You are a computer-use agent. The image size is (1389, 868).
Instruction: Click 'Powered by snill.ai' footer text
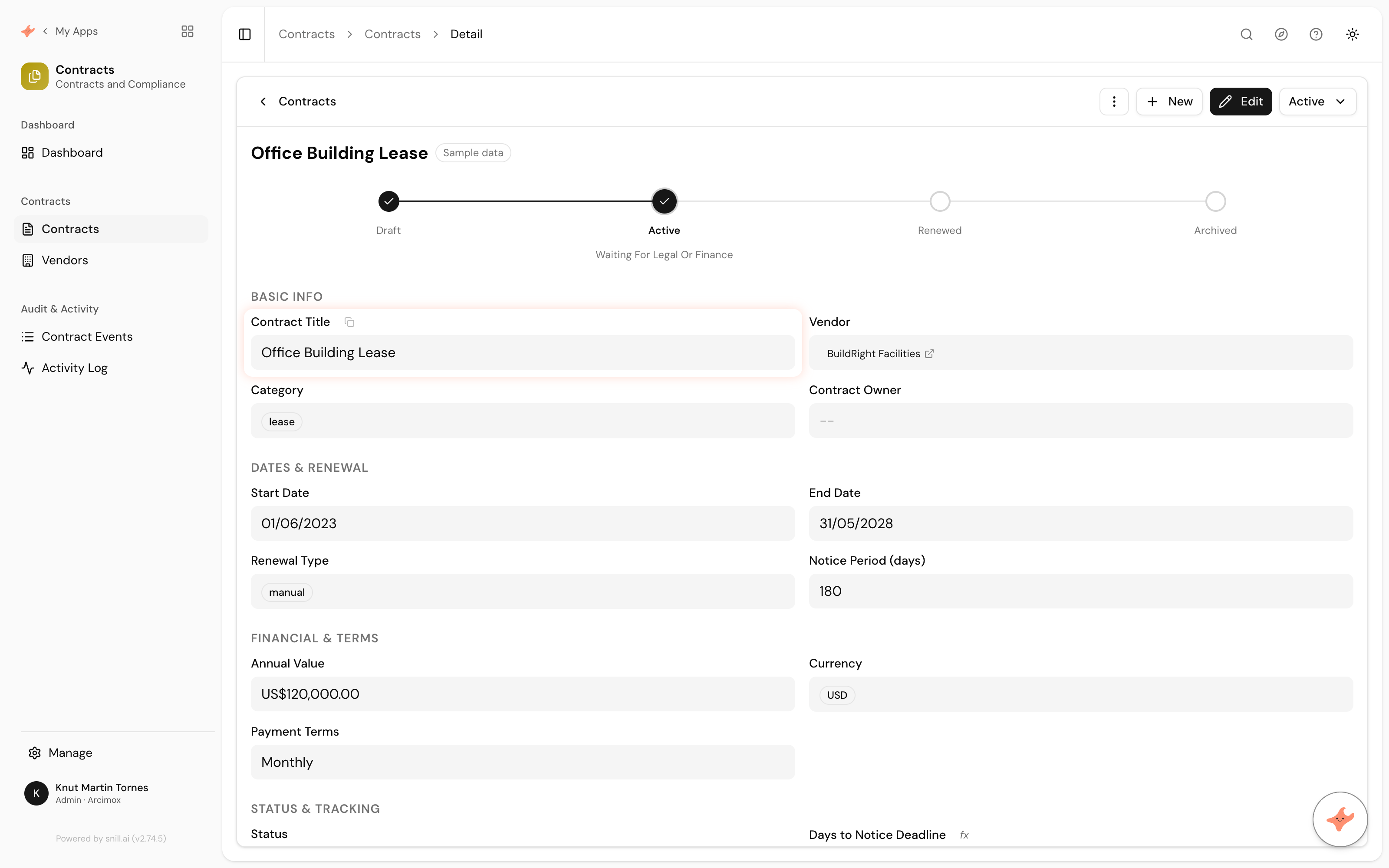point(111,838)
